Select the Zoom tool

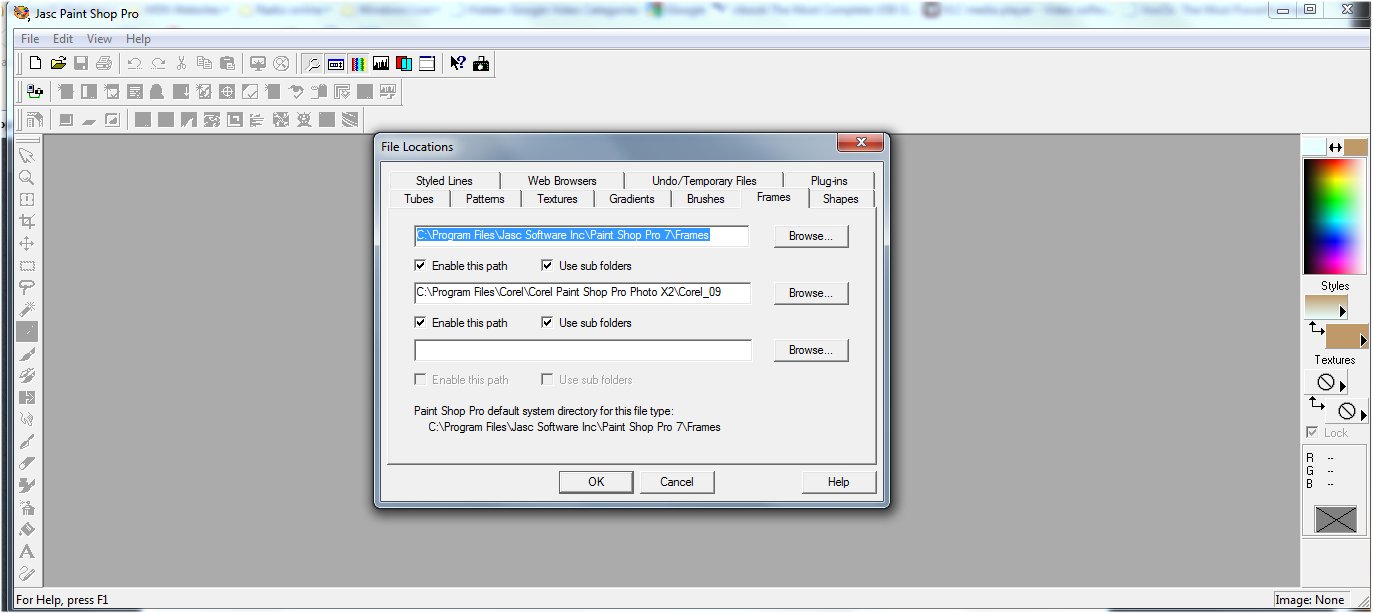pos(27,177)
